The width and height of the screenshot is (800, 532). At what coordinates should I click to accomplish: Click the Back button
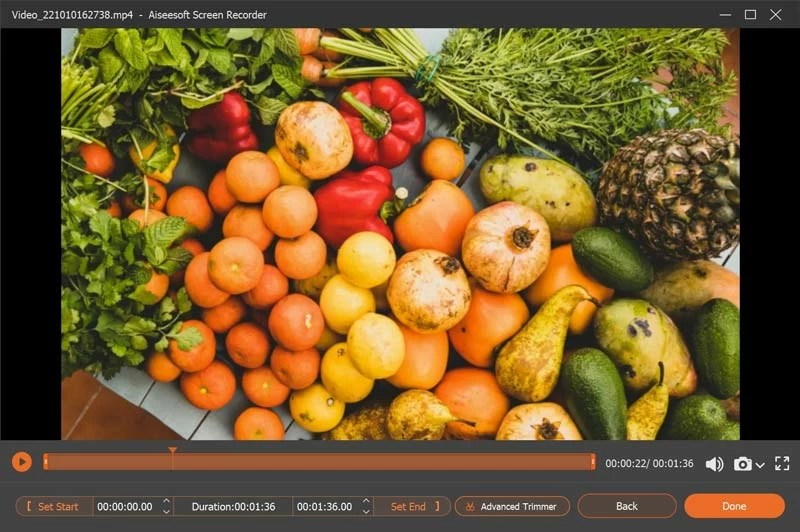click(x=627, y=506)
